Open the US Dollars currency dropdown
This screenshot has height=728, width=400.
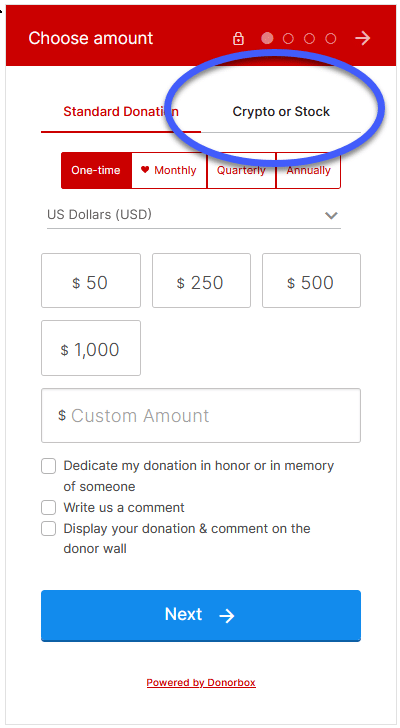(x=194, y=215)
